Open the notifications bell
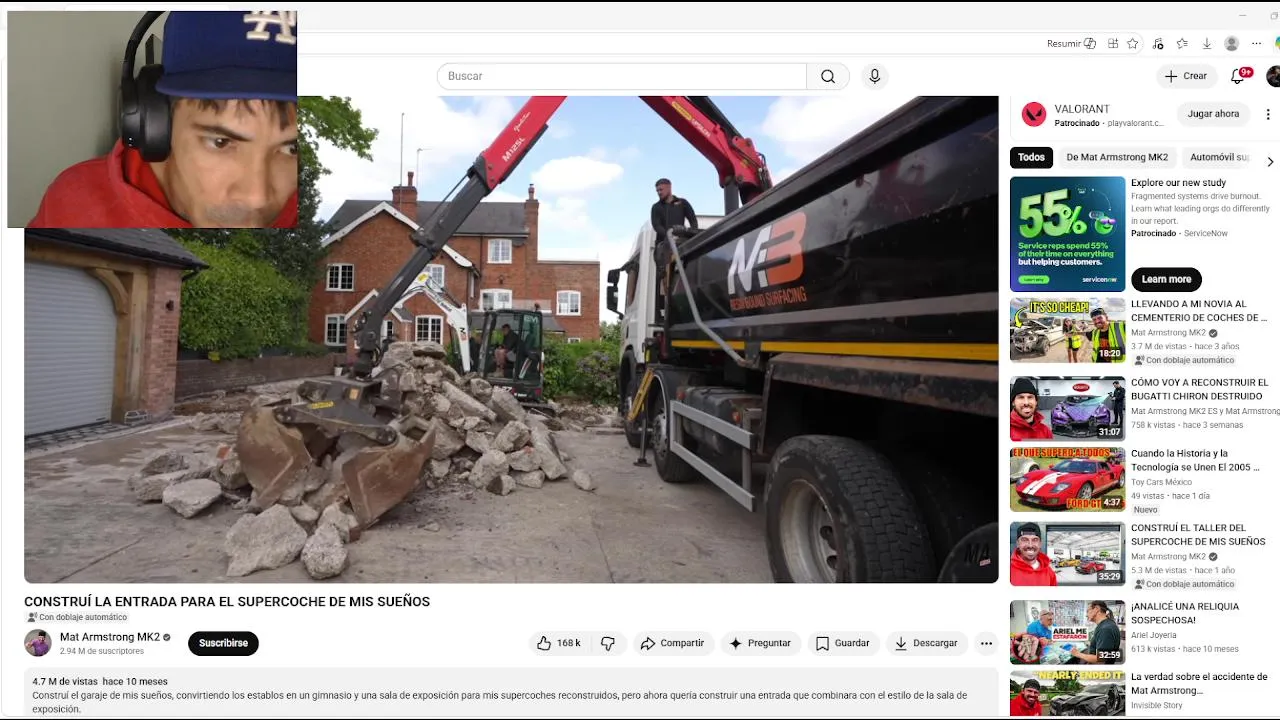Image resolution: width=1280 pixels, height=720 pixels. (1240, 76)
